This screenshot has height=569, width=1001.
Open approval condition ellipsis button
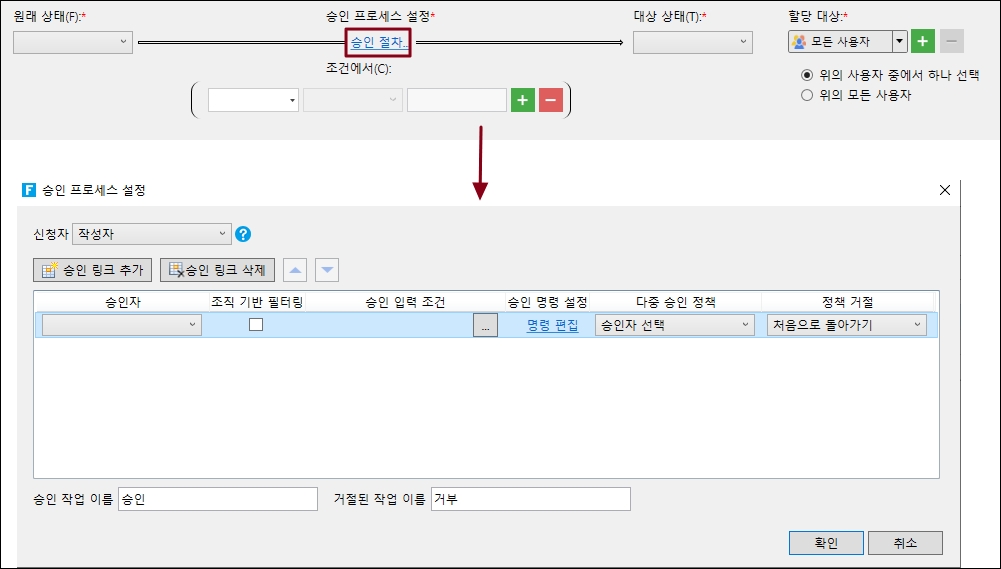click(x=484, y=325)
